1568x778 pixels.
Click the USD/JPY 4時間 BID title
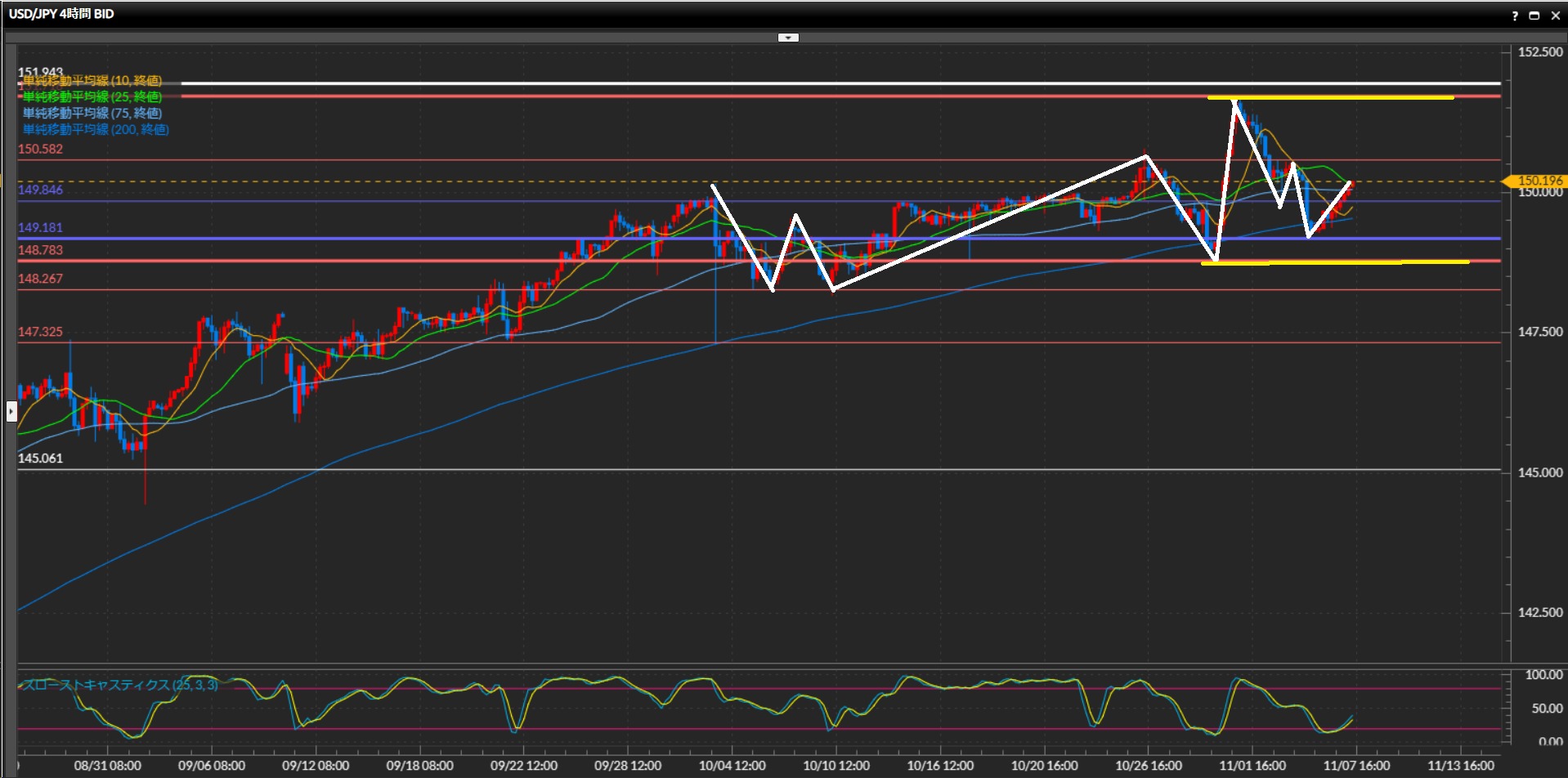click(x=61, y=14)
